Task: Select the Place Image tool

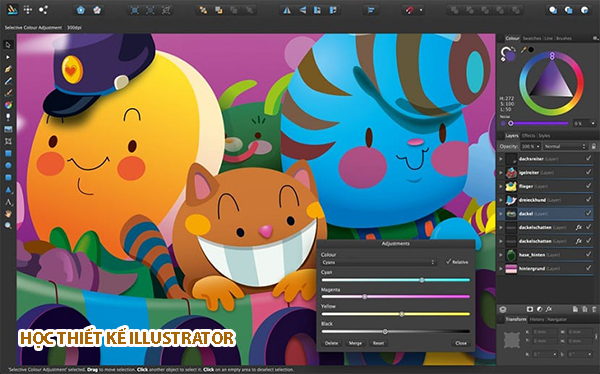Action: [8, 129]
